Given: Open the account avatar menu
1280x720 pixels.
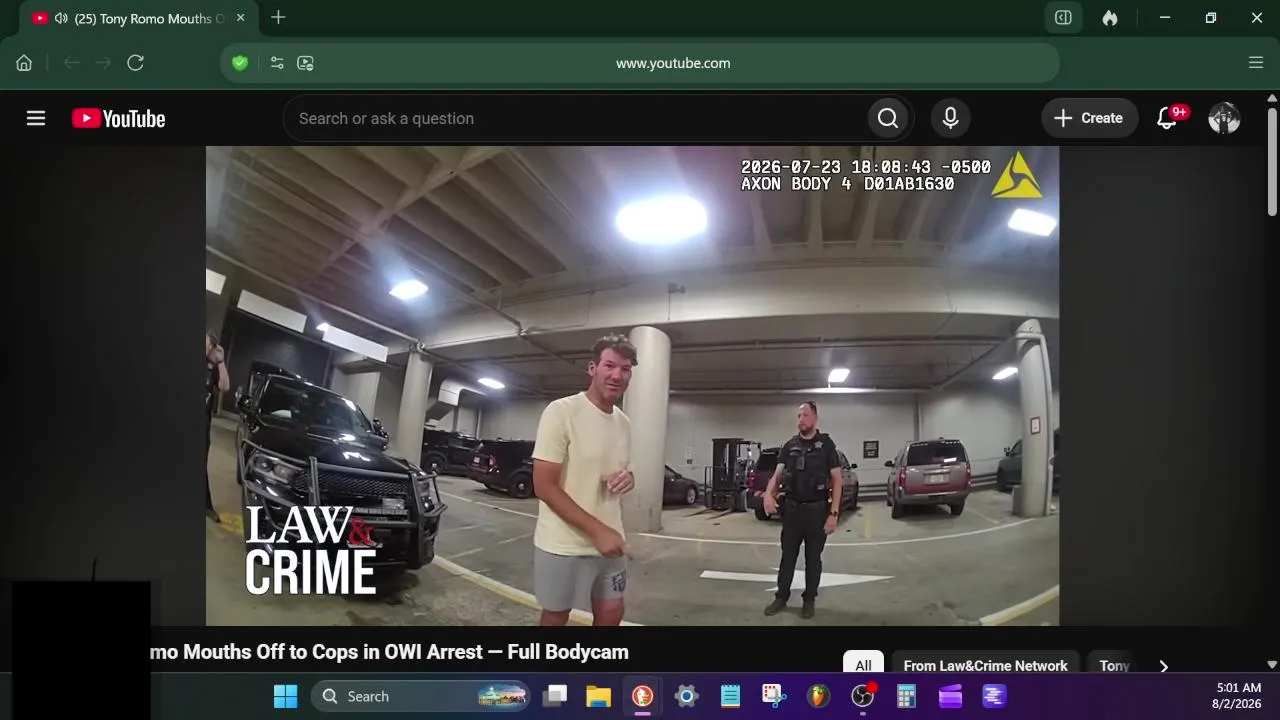Looking at the screenshot, I should (x=1224, y=118).
